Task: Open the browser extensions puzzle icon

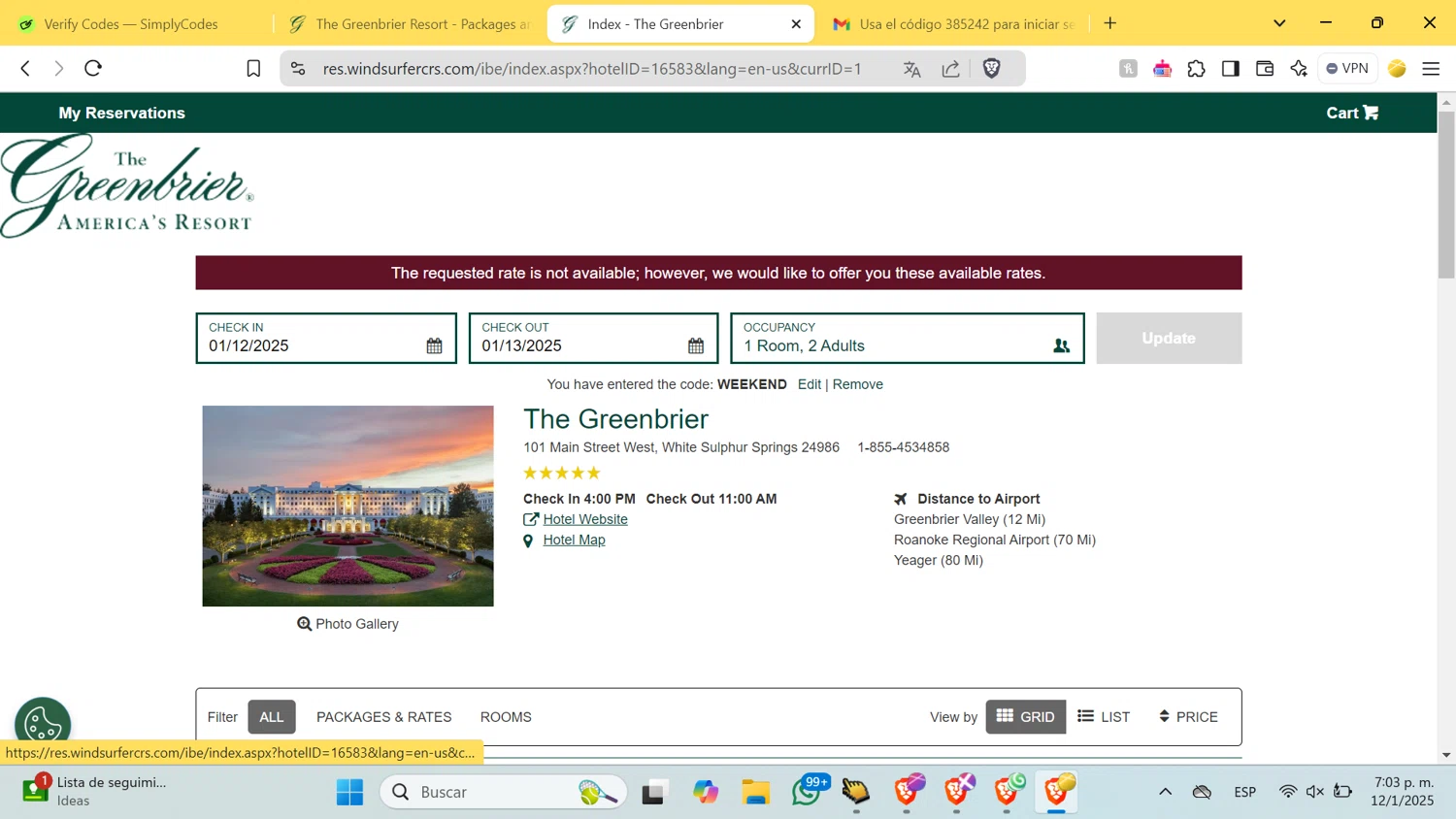Action: [x=1196, y=69]
